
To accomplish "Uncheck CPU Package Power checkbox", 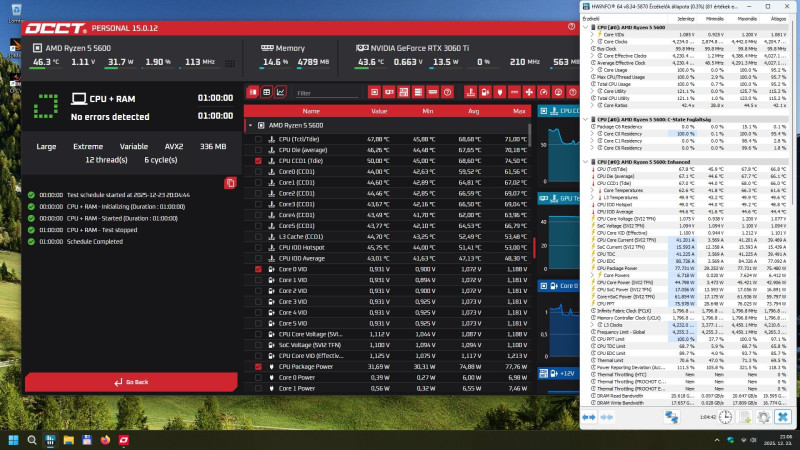I will 258,367.
